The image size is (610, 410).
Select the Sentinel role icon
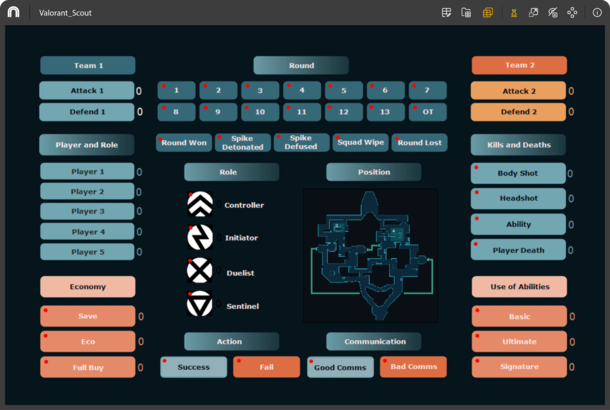(200, 303)
